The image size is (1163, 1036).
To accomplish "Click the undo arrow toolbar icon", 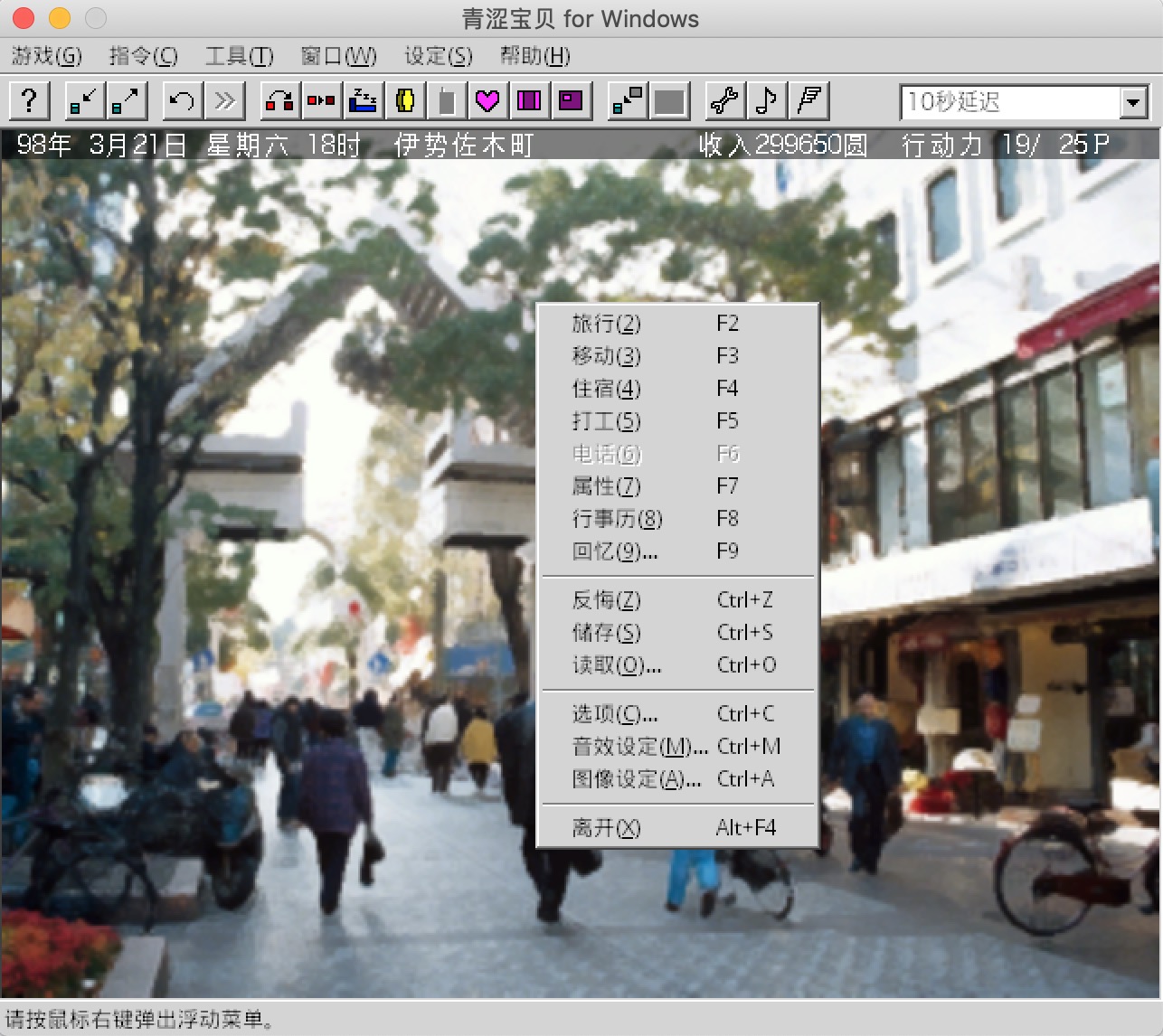I will pyautogui.click(x=182, y=100).
